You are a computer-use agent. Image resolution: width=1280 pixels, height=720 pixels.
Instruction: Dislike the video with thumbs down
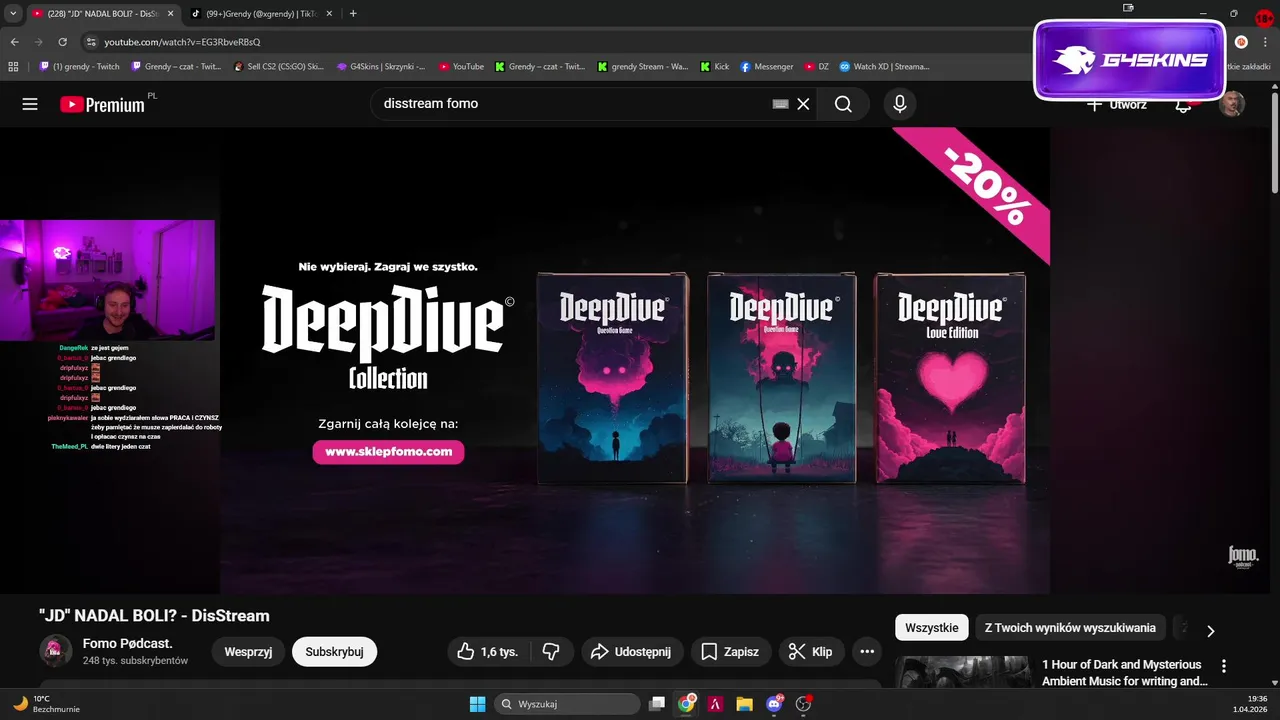pyautogui.click(x=550, y=652)
